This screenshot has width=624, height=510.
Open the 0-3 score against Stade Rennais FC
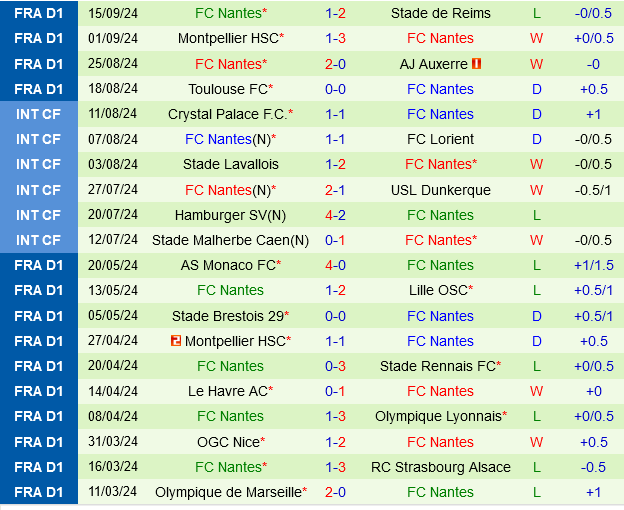[x=336, y=366]
